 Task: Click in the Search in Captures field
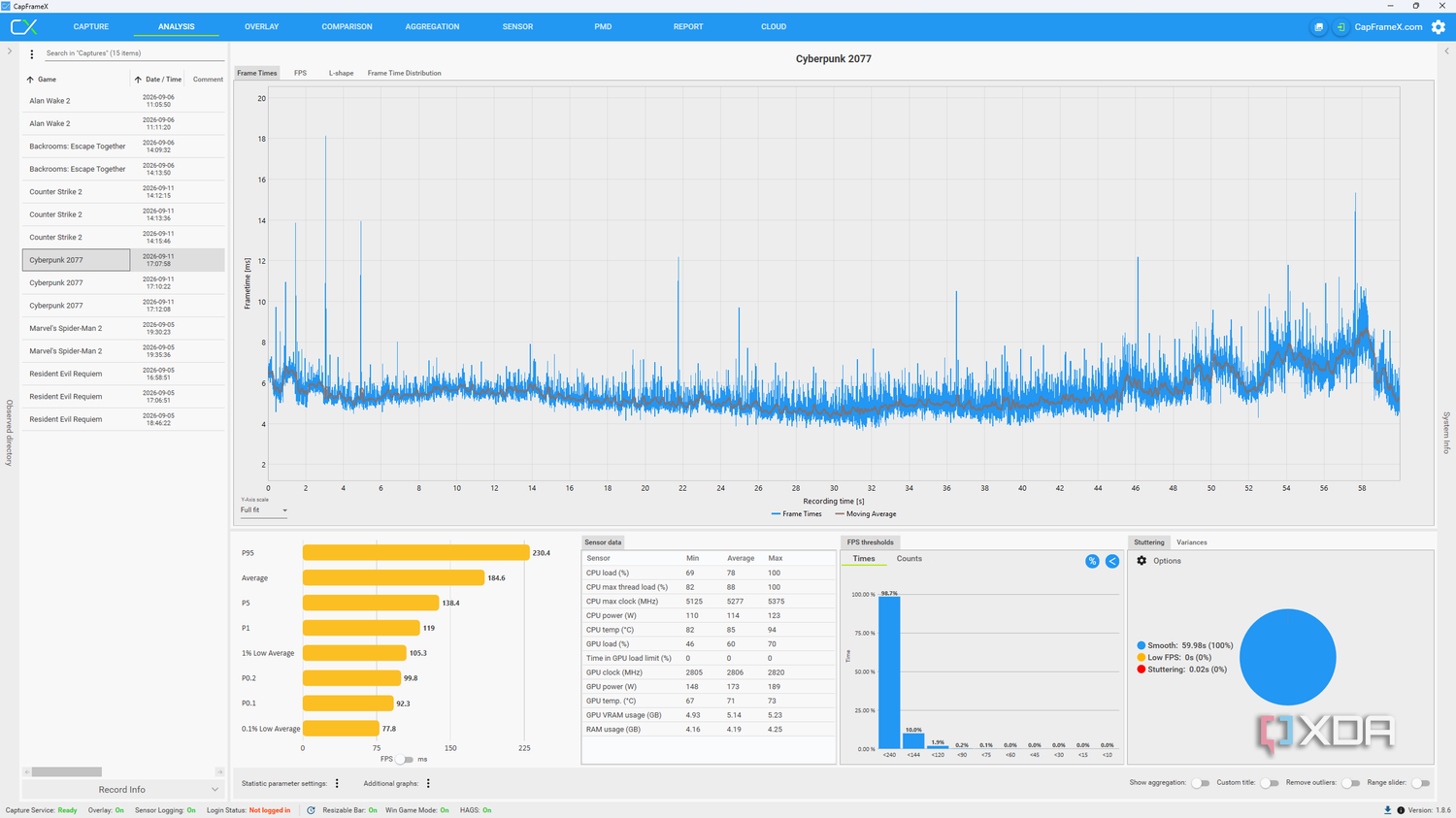point(134,53)
